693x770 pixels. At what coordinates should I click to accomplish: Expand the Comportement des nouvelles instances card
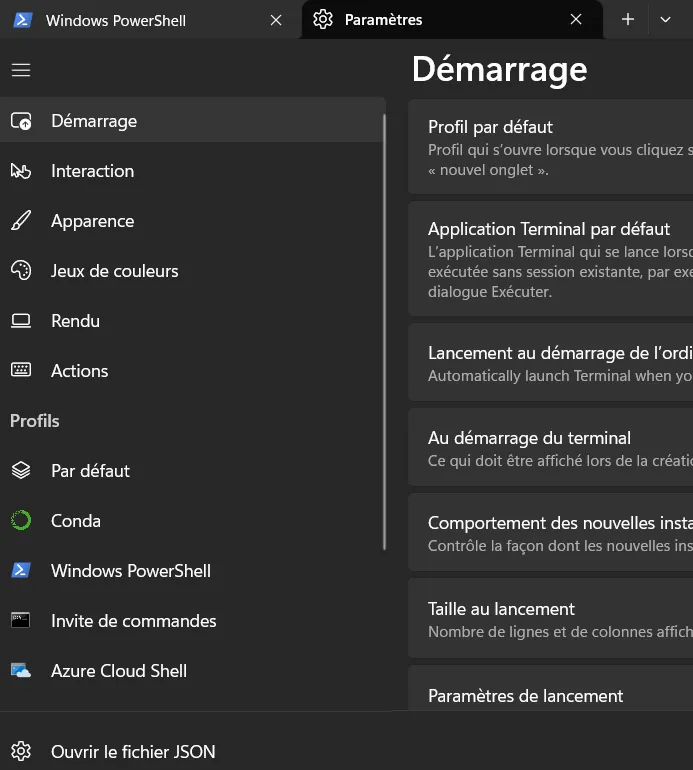pos(551,532)
